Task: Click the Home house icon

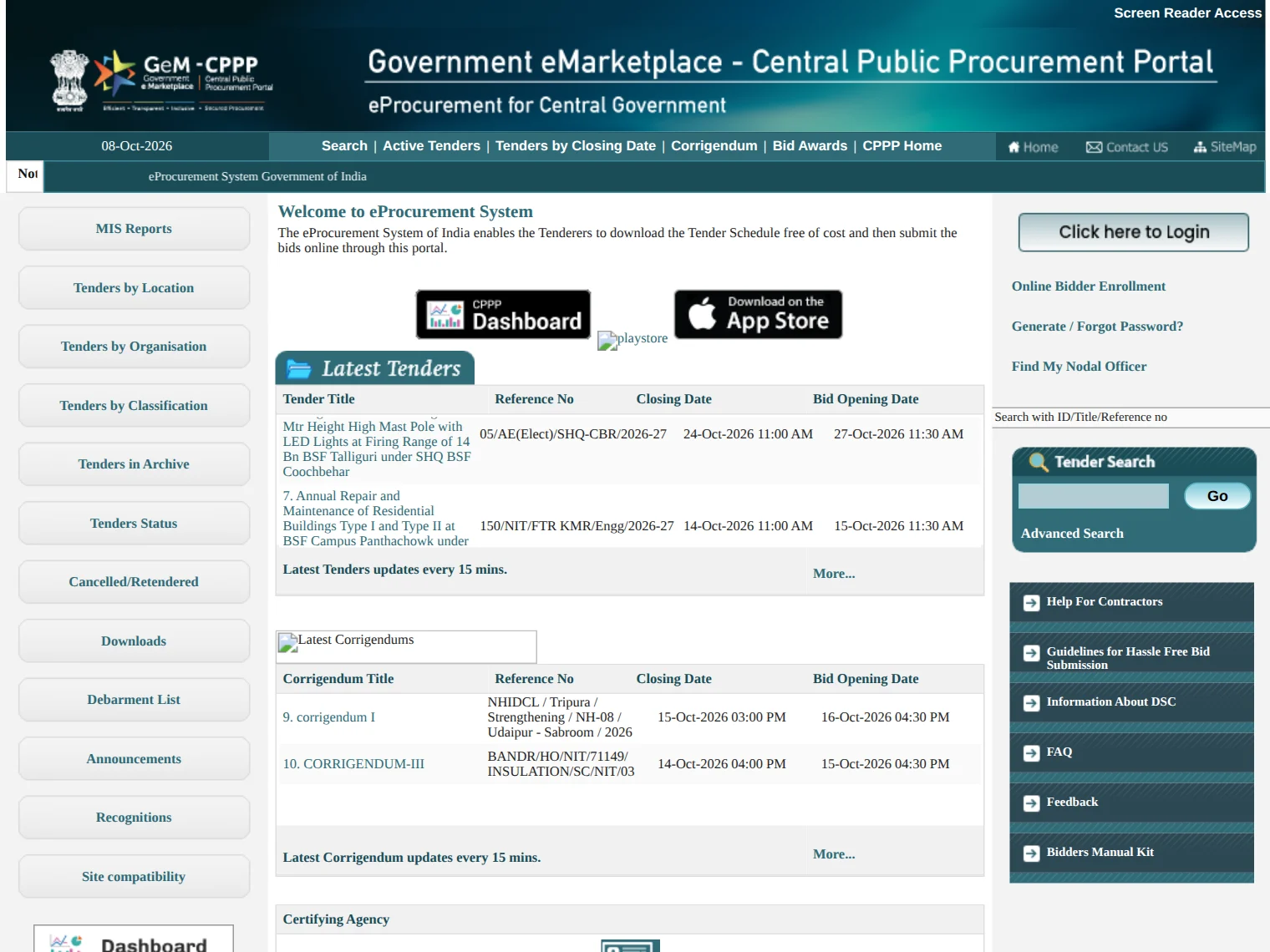Action: (1013, 147)
